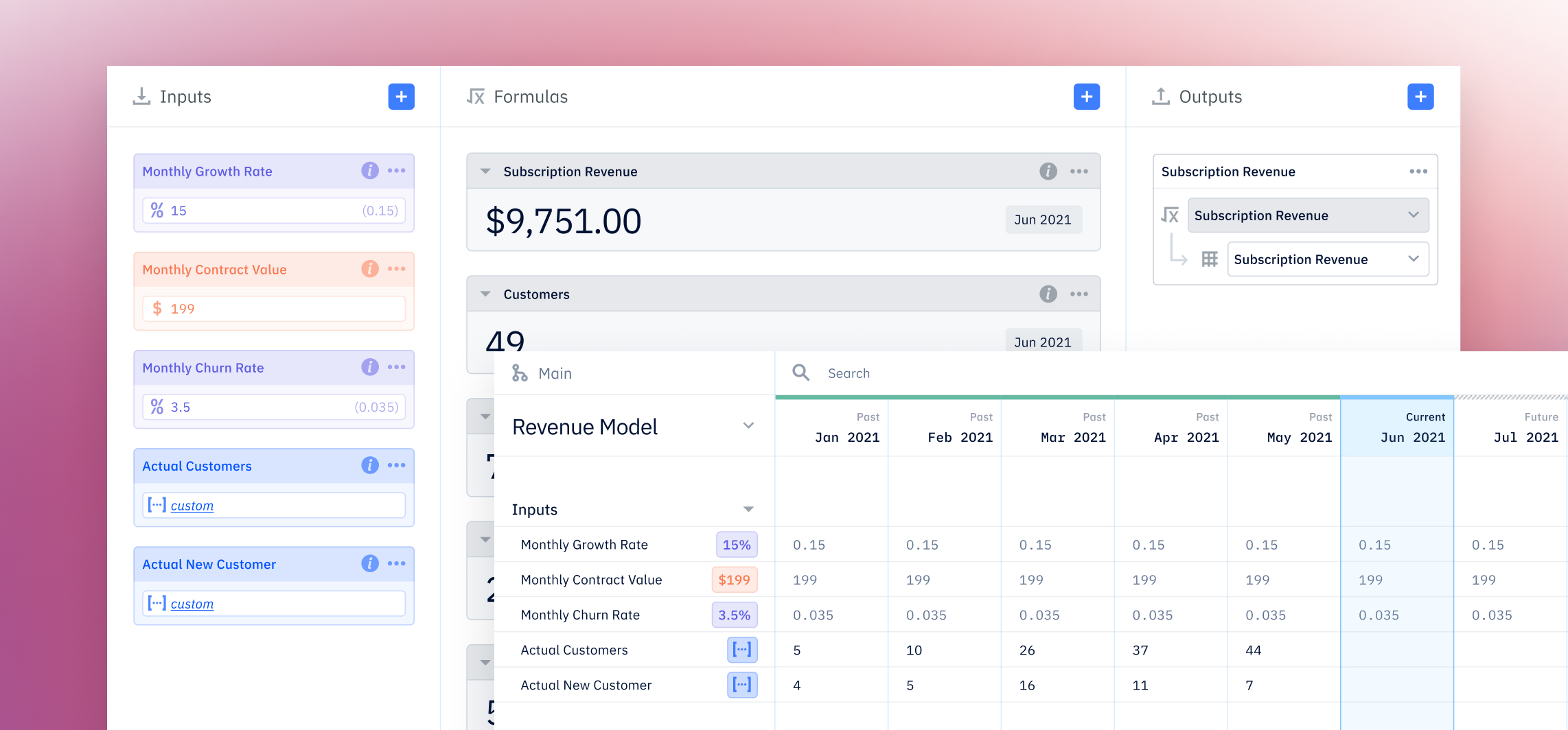
Task: Click the table grid icon under Subscription Revenue output
Action: coord(1210,259)
